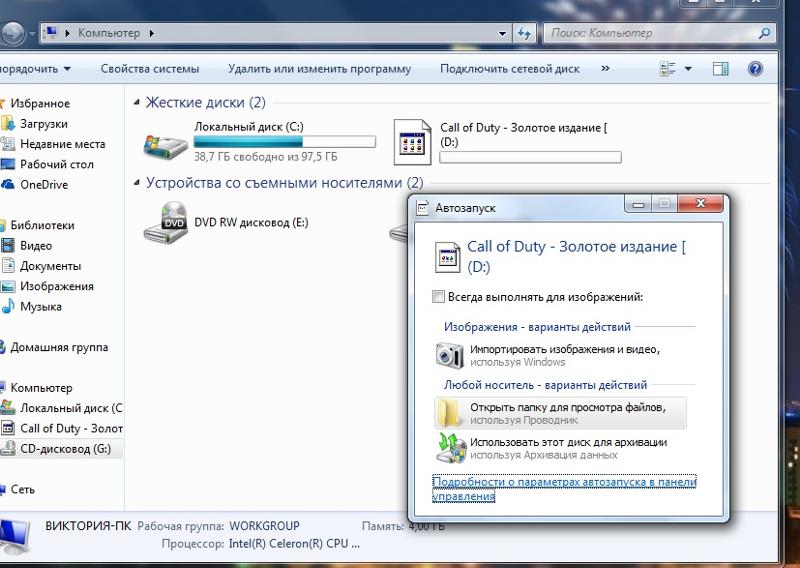Viewport: 800px width, 568px height.
Task: Expand the Упорядочить dropdown menu
Action: [x=35, y=68]
